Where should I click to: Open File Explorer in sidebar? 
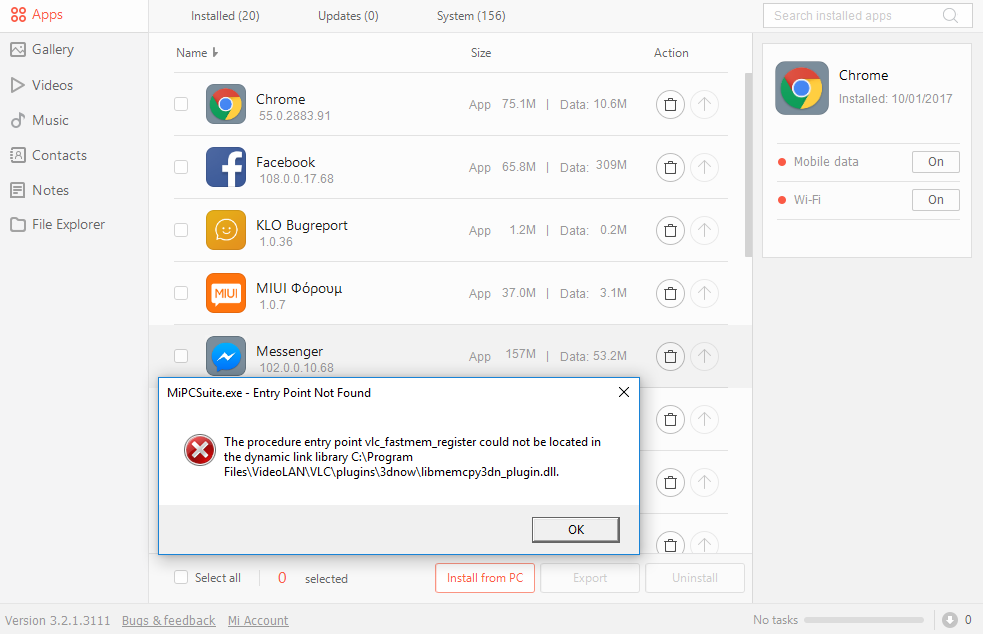tap(57, 225)
